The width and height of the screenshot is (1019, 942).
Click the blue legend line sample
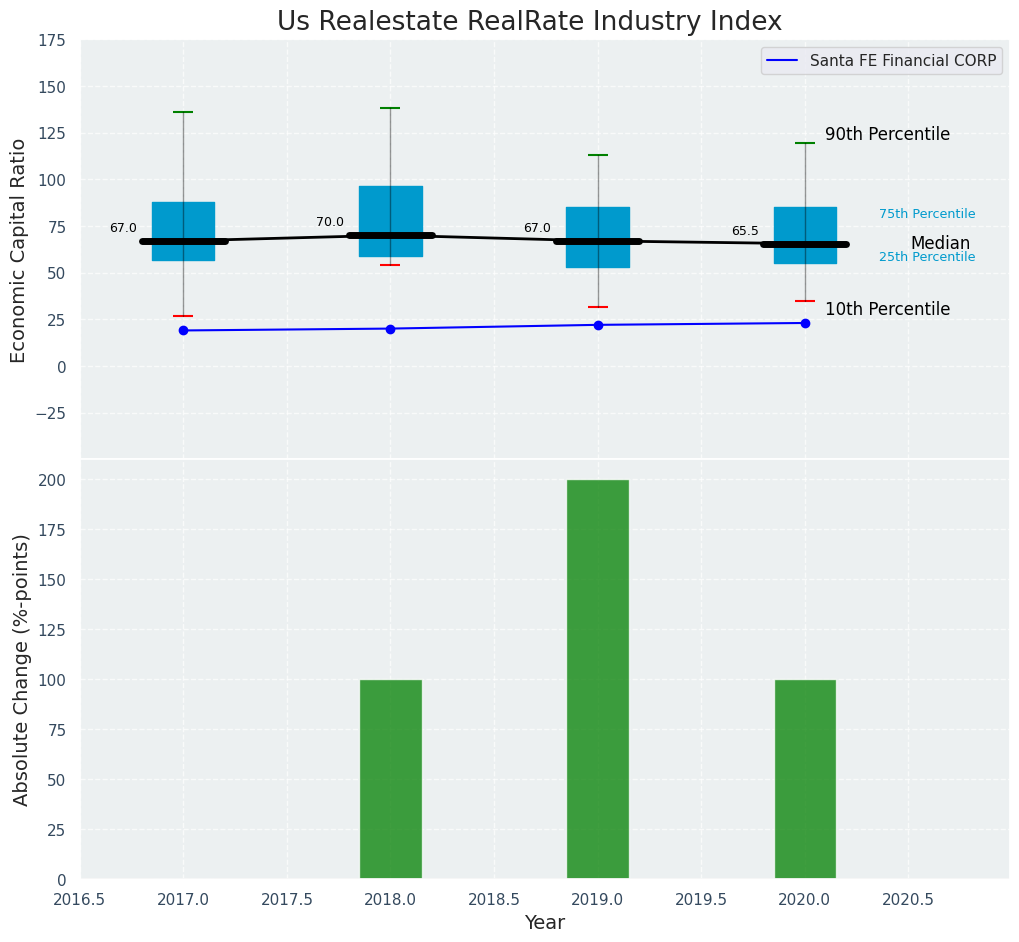point(784,61)
